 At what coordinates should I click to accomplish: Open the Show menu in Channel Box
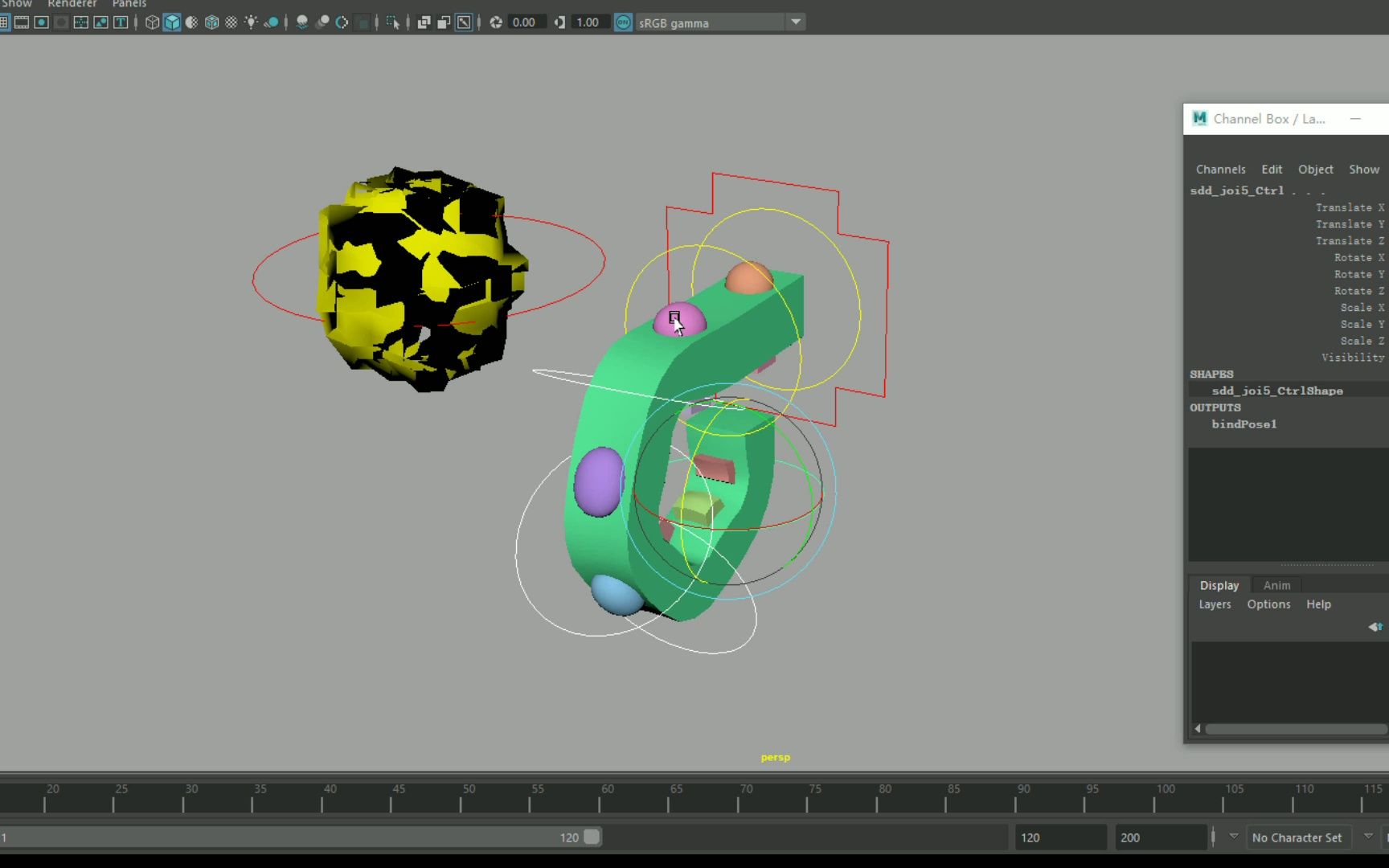point(1363,170)
